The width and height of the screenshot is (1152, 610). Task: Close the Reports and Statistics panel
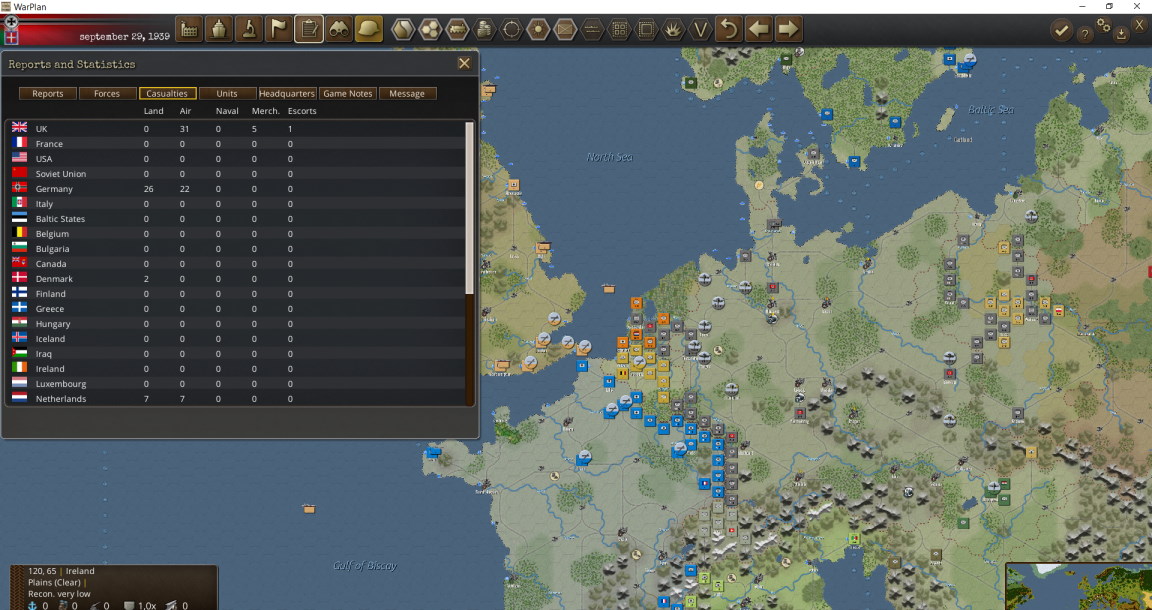tap(464, 63)
